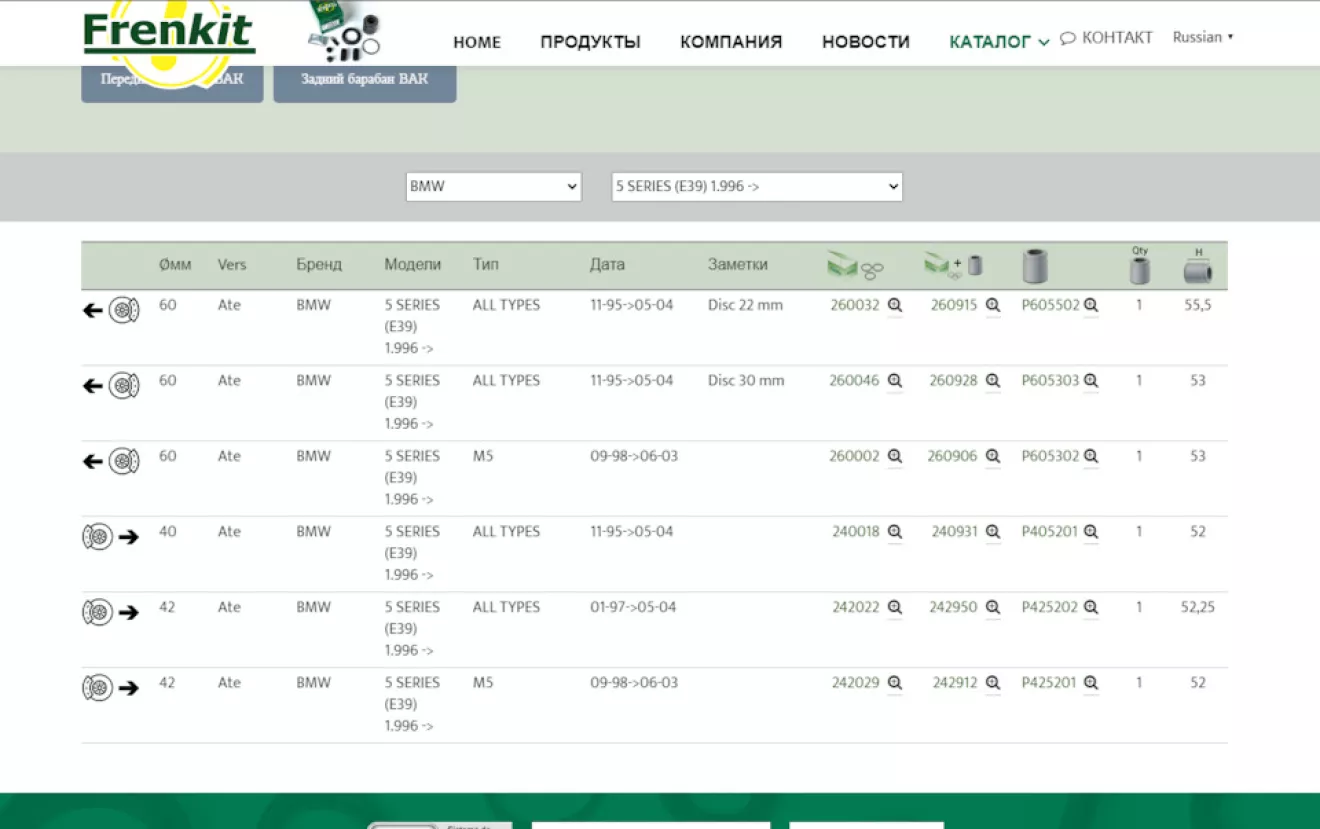This screenshot has width=1320, height=829.
Task: Click magnifier icon next to P605303
Action: coord(1091,381)
